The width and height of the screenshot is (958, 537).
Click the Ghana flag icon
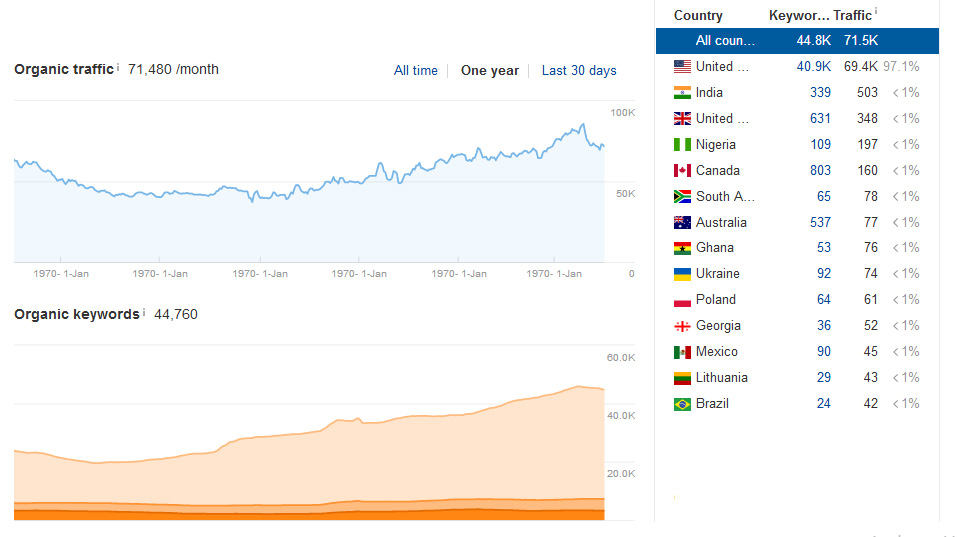pyautogui.click(x=682, y=248)
